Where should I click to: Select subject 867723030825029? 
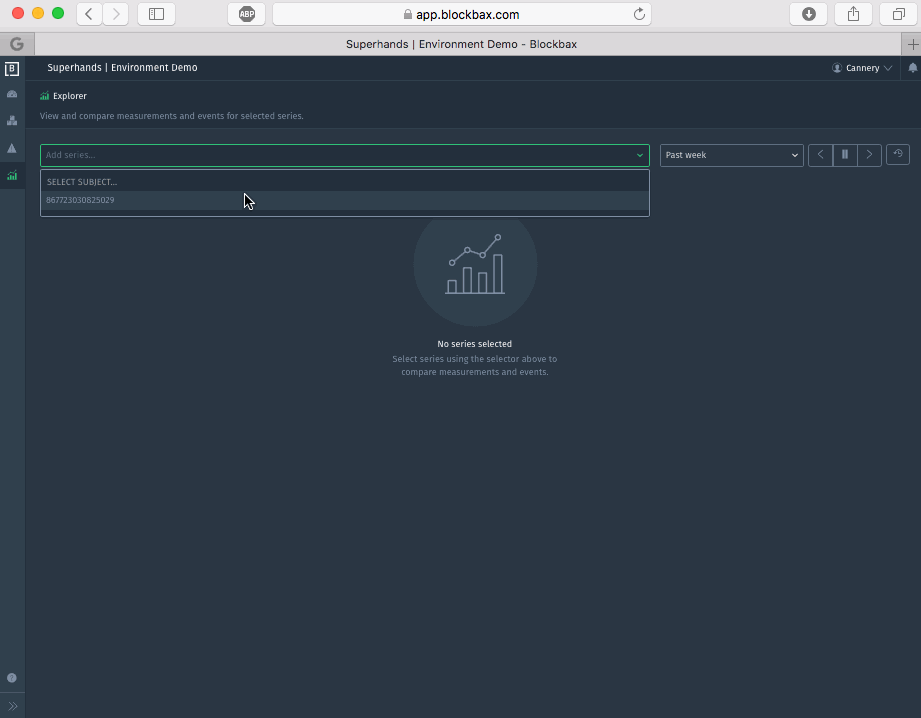pos(345,200)
